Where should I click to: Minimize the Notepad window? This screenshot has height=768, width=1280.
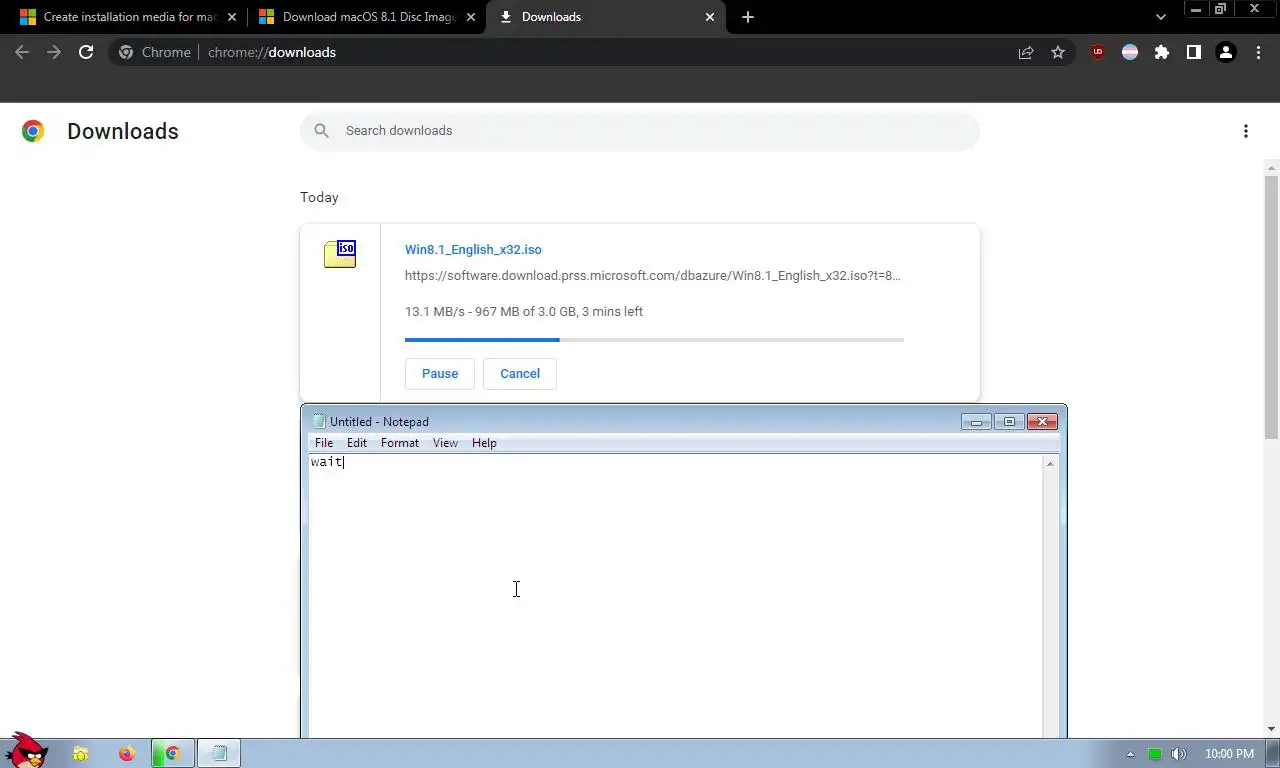pos(976,422)
